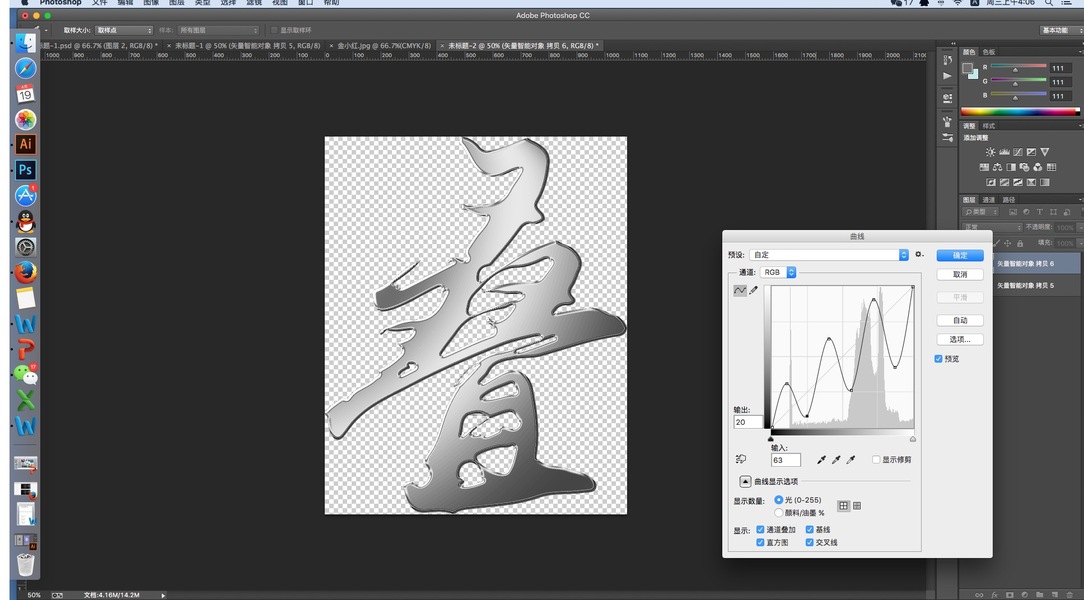Open the 图像 Image menu
The height and width of the screenshot is (600, 1084).
click(151, 3)
